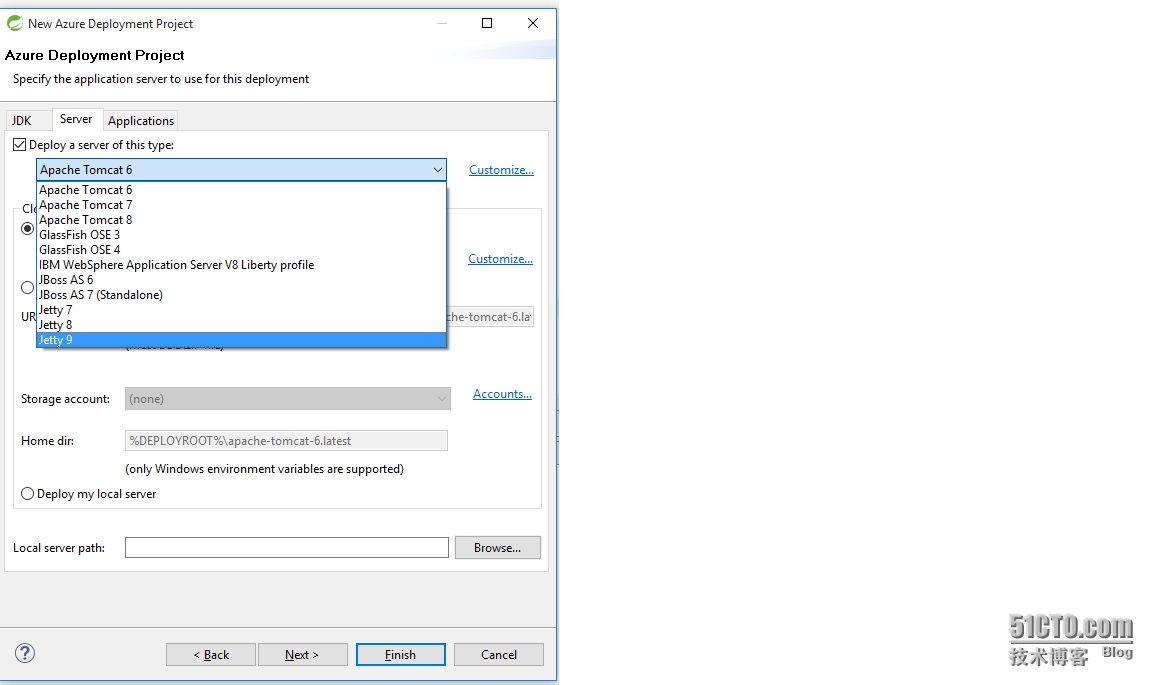Cancel the deployment project wizard

pyautogui.click(x=499, y=654)
